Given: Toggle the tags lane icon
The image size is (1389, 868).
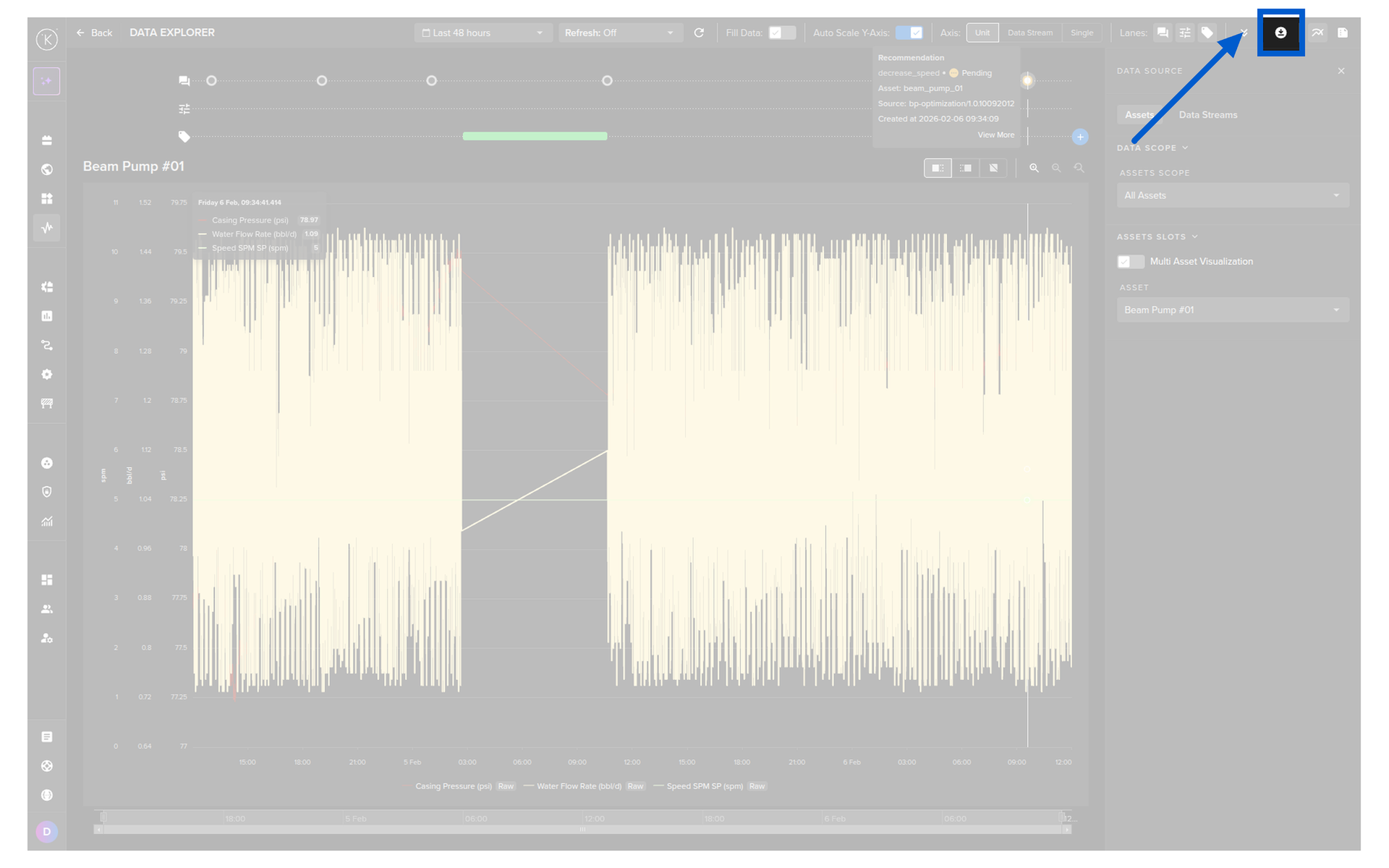Looking at the screenshot, I should tap(1207, 33).
